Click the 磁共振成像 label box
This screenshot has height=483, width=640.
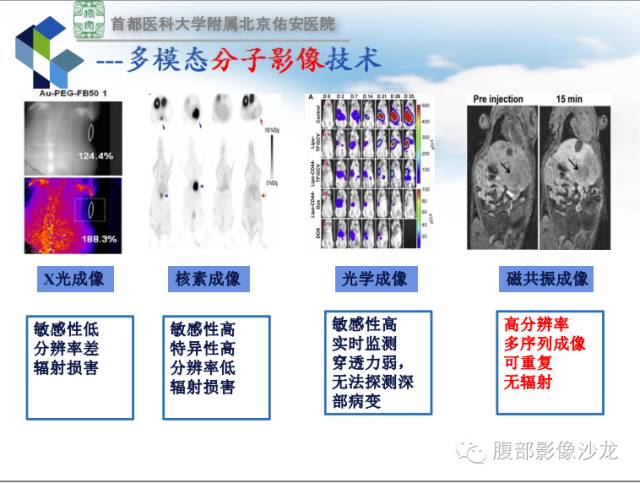pos(546,279)
